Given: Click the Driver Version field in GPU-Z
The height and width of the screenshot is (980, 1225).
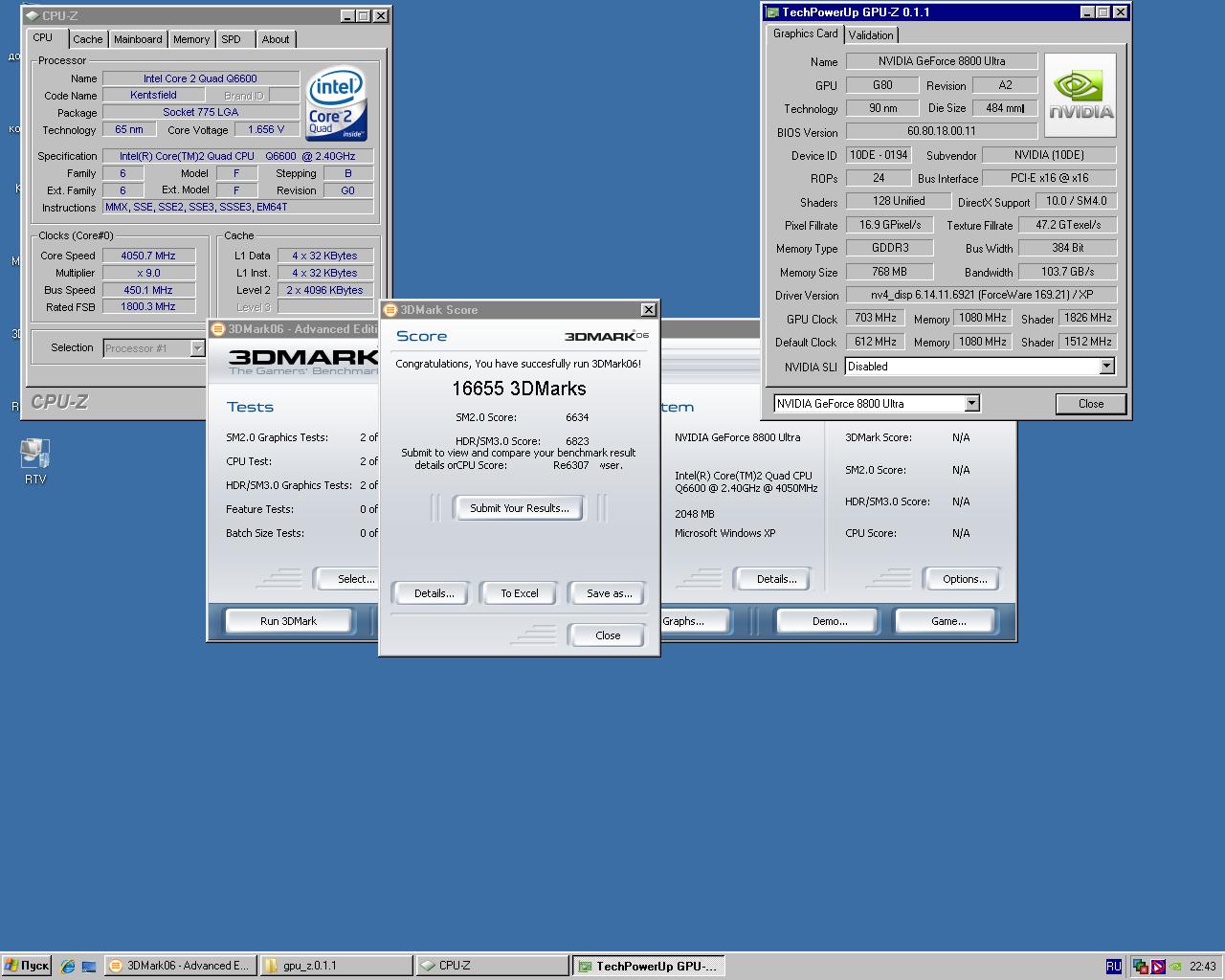Looking at the screenshot, I should click(981, 295).
